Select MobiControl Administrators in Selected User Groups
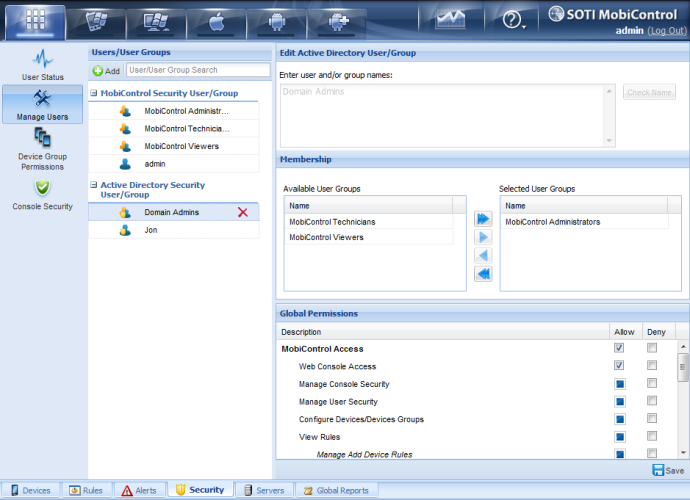The width and height of the screenshot is (690, 500). [x=585, y=222]
